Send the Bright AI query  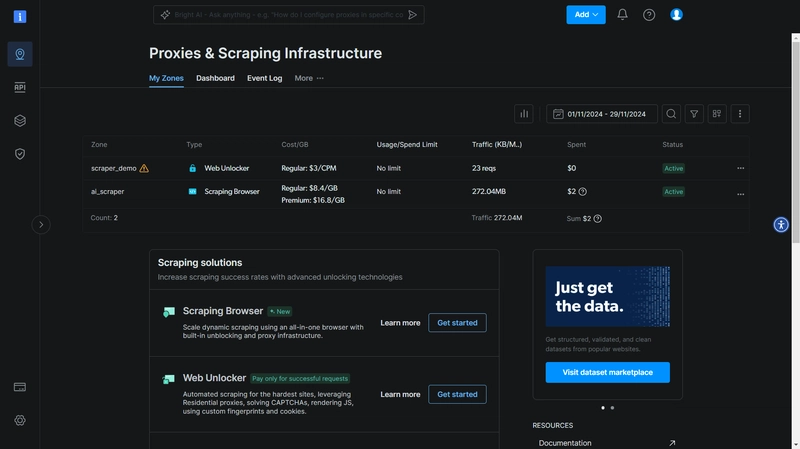(413, 15)
